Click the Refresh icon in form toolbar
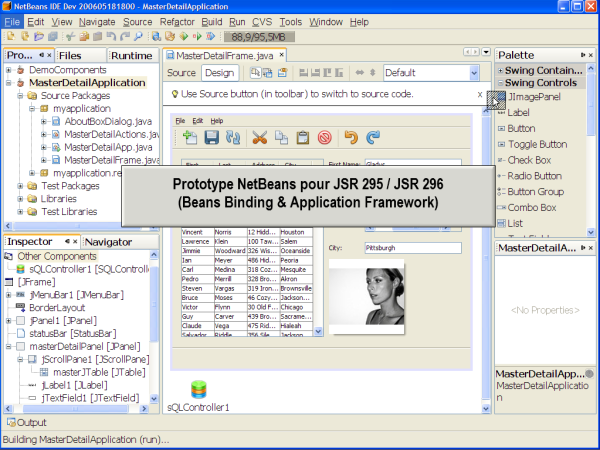600x450 pixels. pos(233,138)
